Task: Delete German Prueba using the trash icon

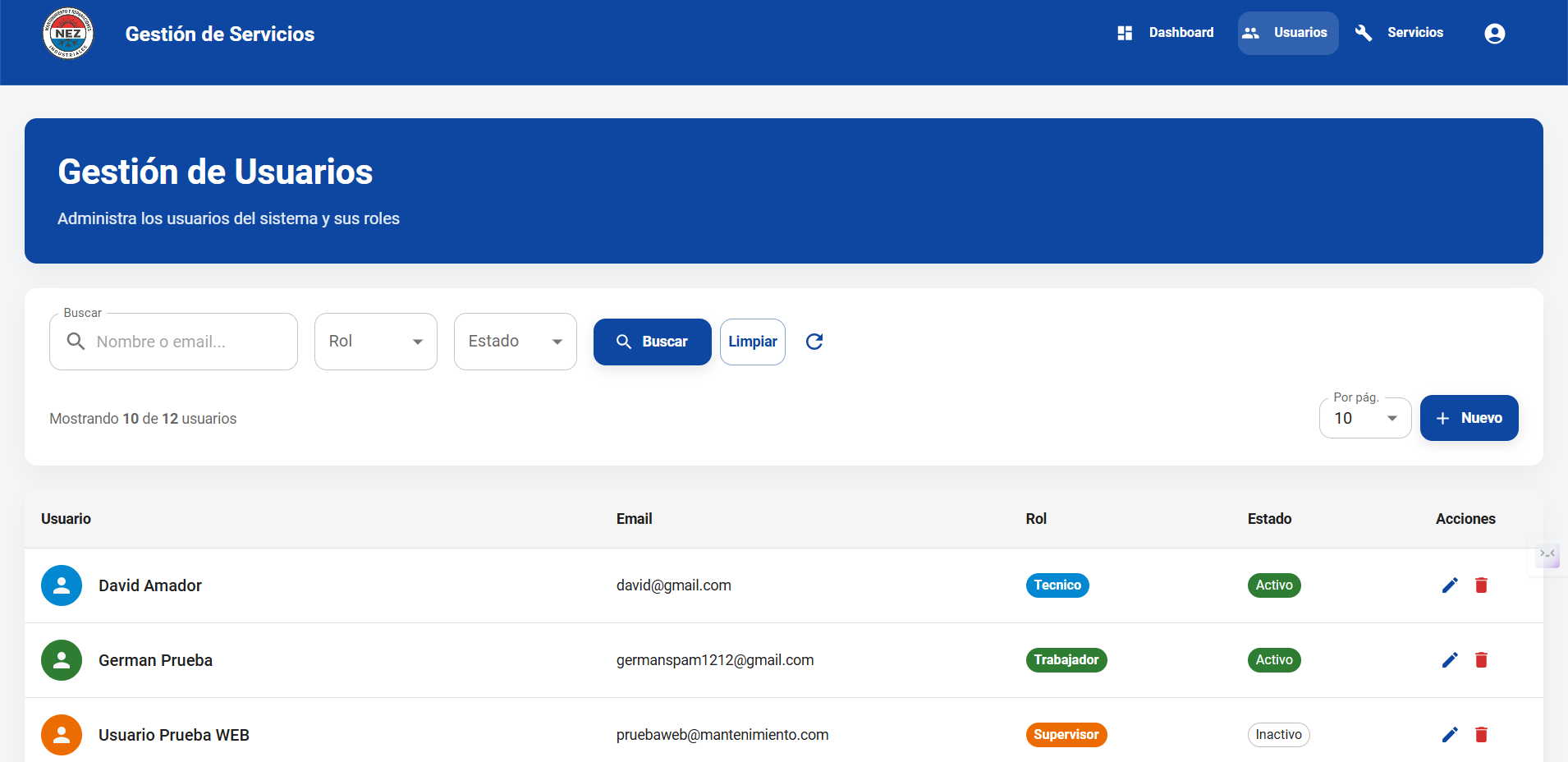Action: (x=1481, y=660)
